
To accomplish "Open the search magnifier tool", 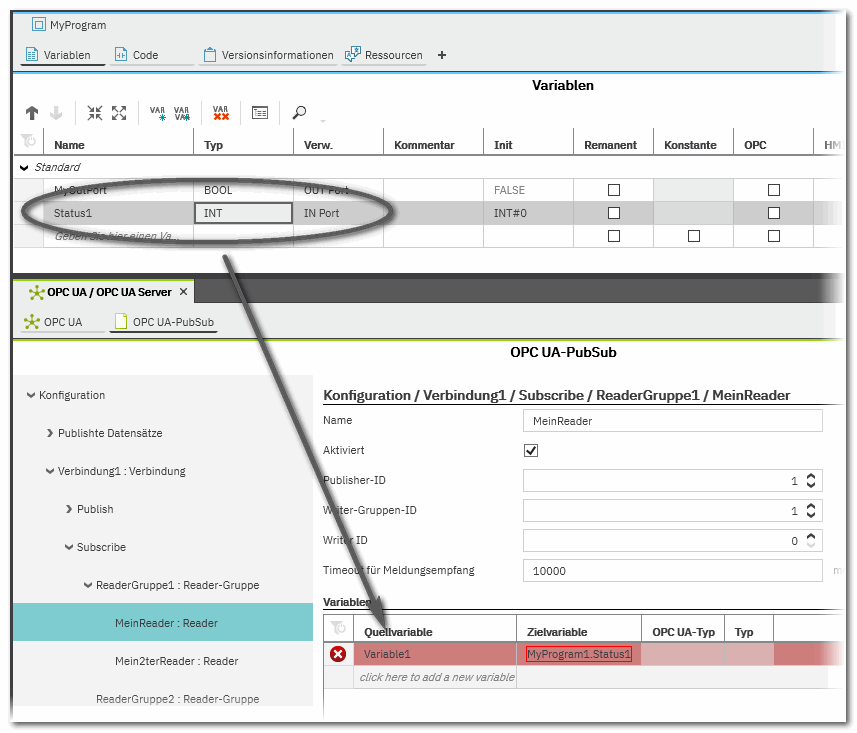I will coord(299,113).
